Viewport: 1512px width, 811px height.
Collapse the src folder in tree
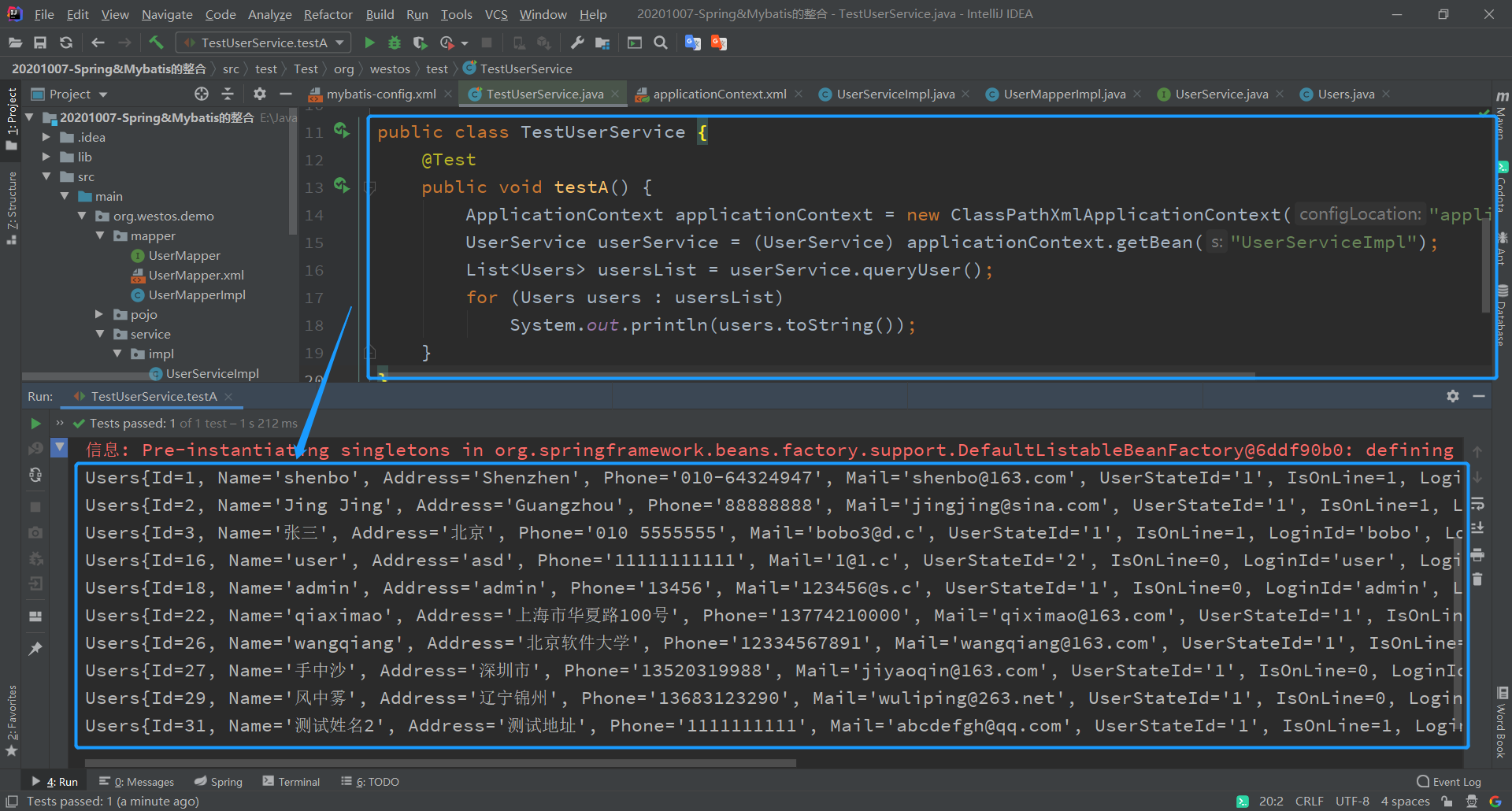pyautogui.click(x=46, y=176)
